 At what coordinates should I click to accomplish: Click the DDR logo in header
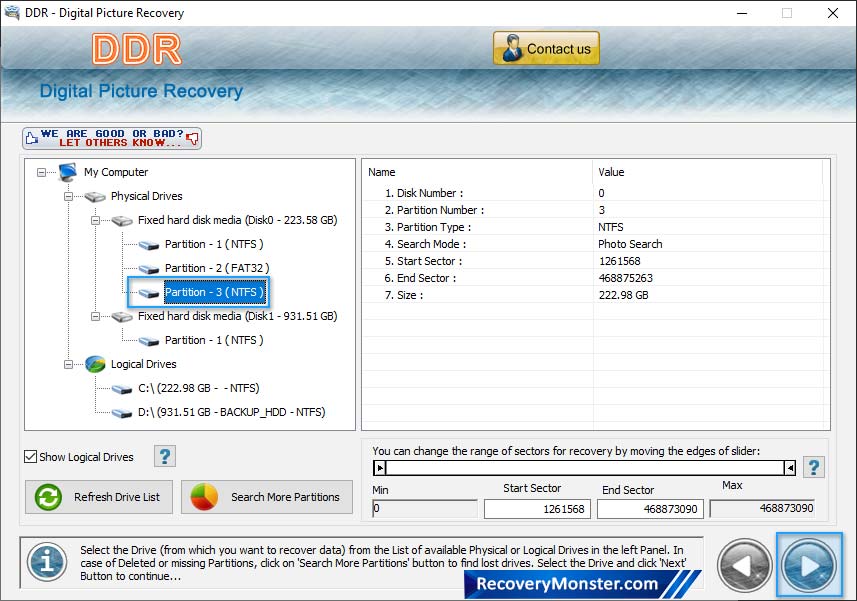pos(137,49)
